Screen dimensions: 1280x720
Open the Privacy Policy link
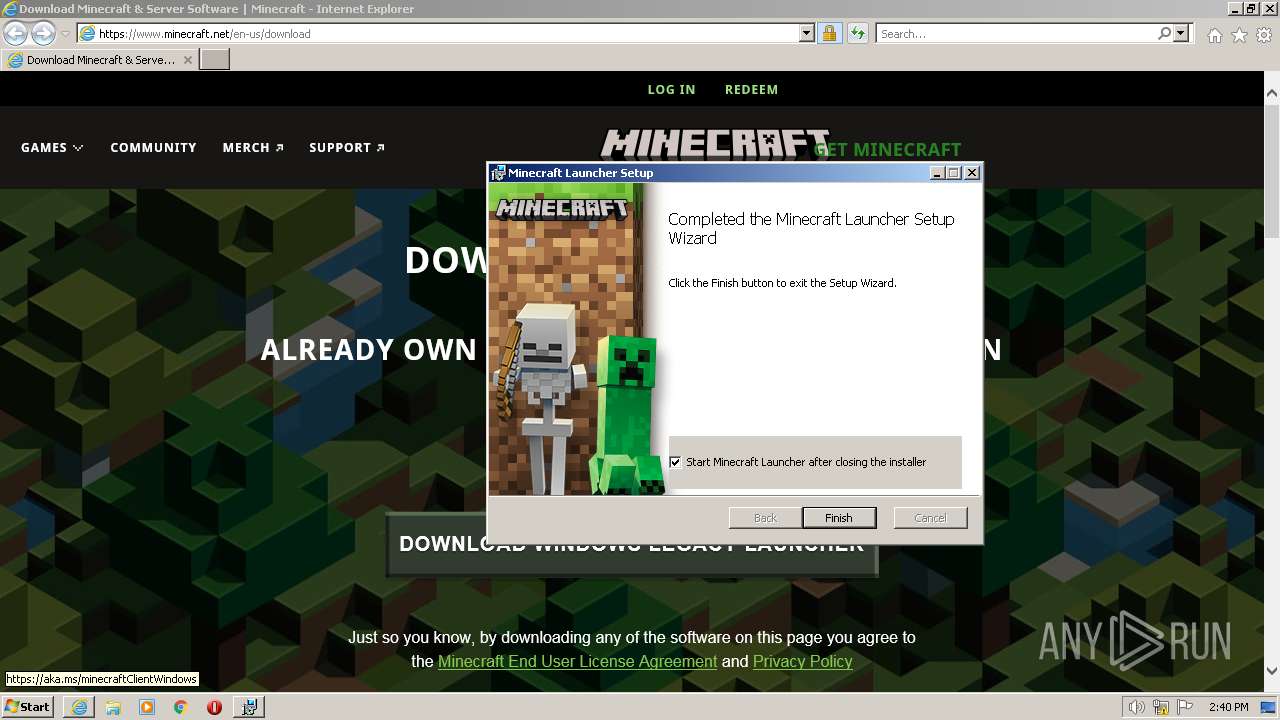click(802, 661)
